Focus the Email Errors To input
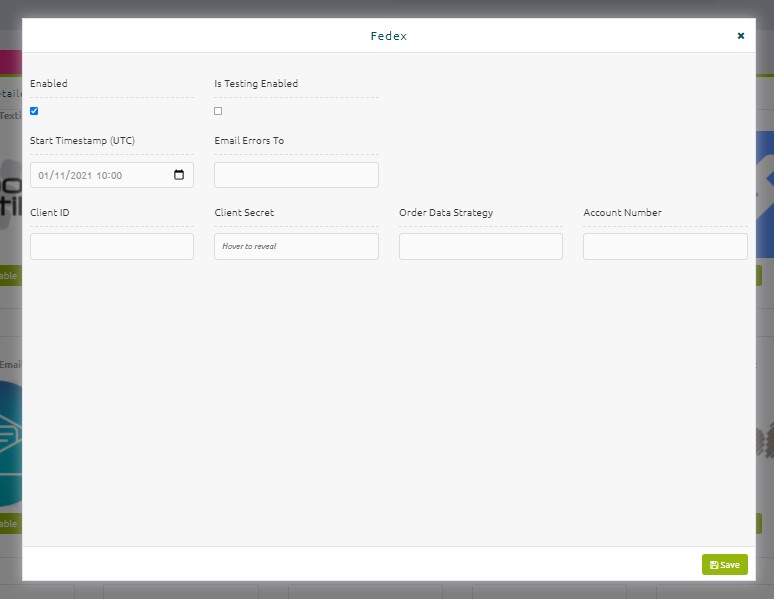The image size is (774, 599). click(296, 175)
